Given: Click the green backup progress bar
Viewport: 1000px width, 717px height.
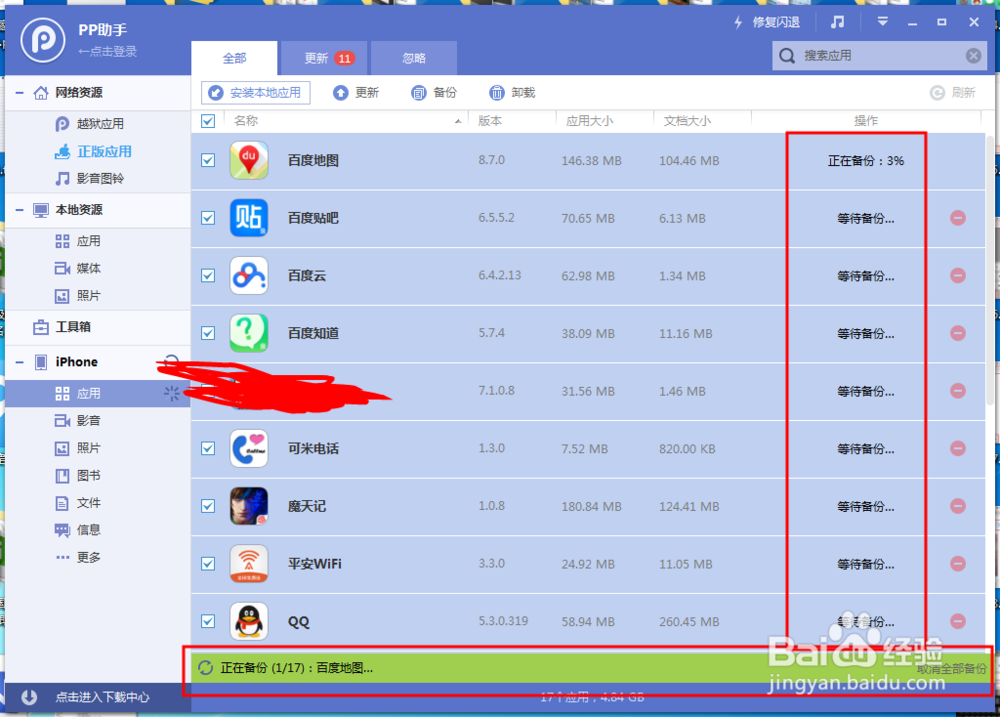Looking at the screenshot, I should tap(589, 668).
